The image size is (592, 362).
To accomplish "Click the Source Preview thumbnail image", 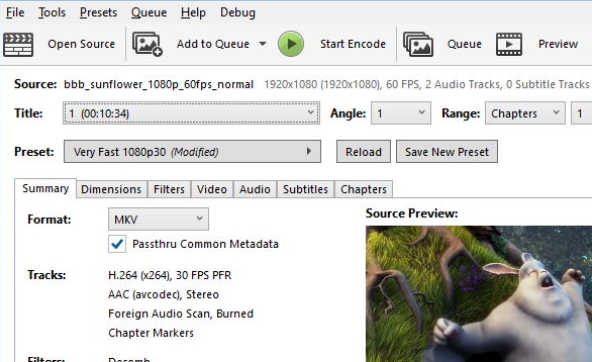I will 479,294.
